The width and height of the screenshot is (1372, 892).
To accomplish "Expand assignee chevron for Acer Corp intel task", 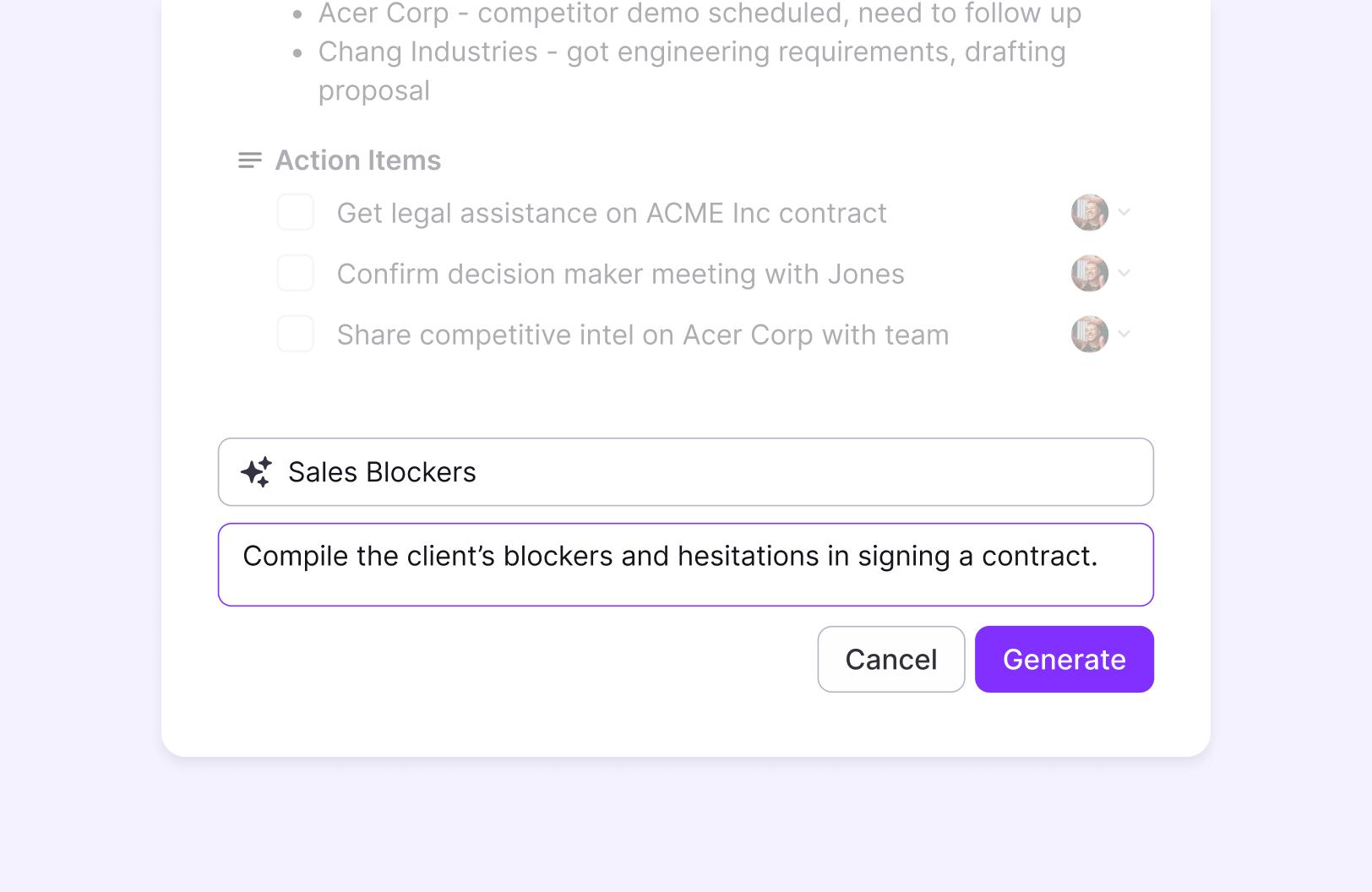I will pyautogui.click(x=1124, y=334).
